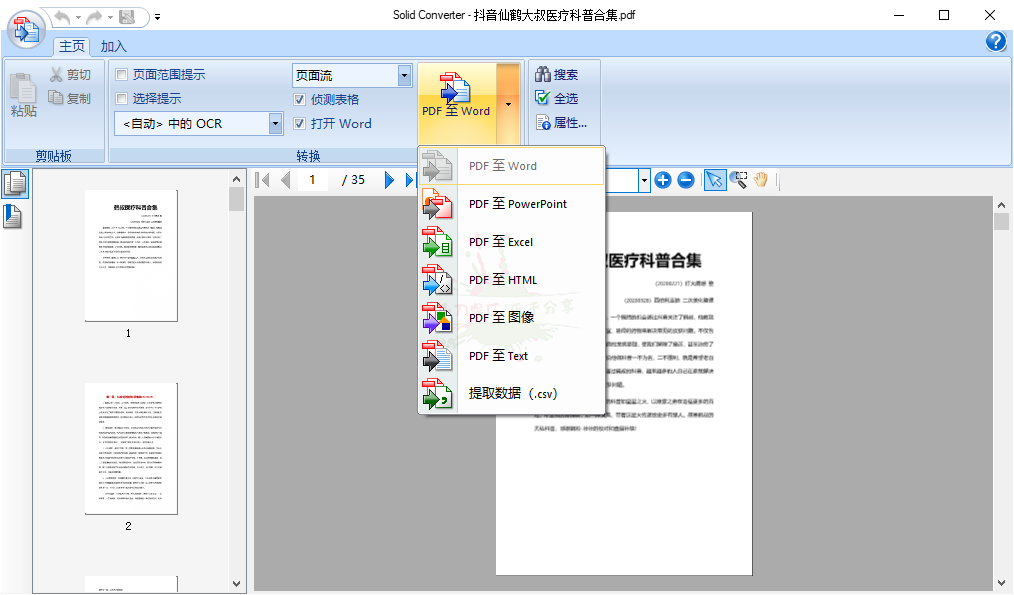
Task: Enable the 页面范围提示 checkbox
Action: [122, 74]
